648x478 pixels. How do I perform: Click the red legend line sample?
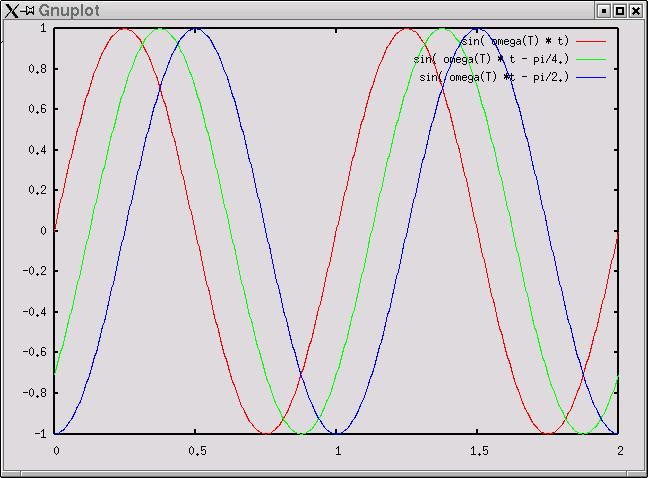click(x=590, y=41)
